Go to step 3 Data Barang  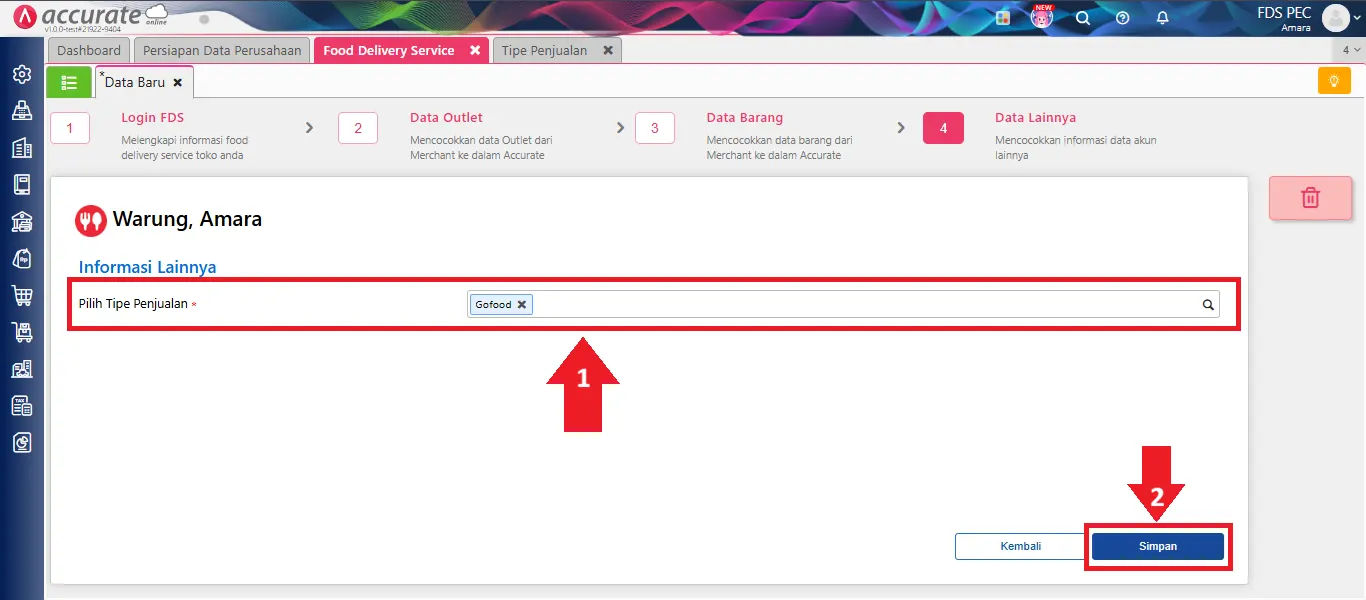point(655,128)
